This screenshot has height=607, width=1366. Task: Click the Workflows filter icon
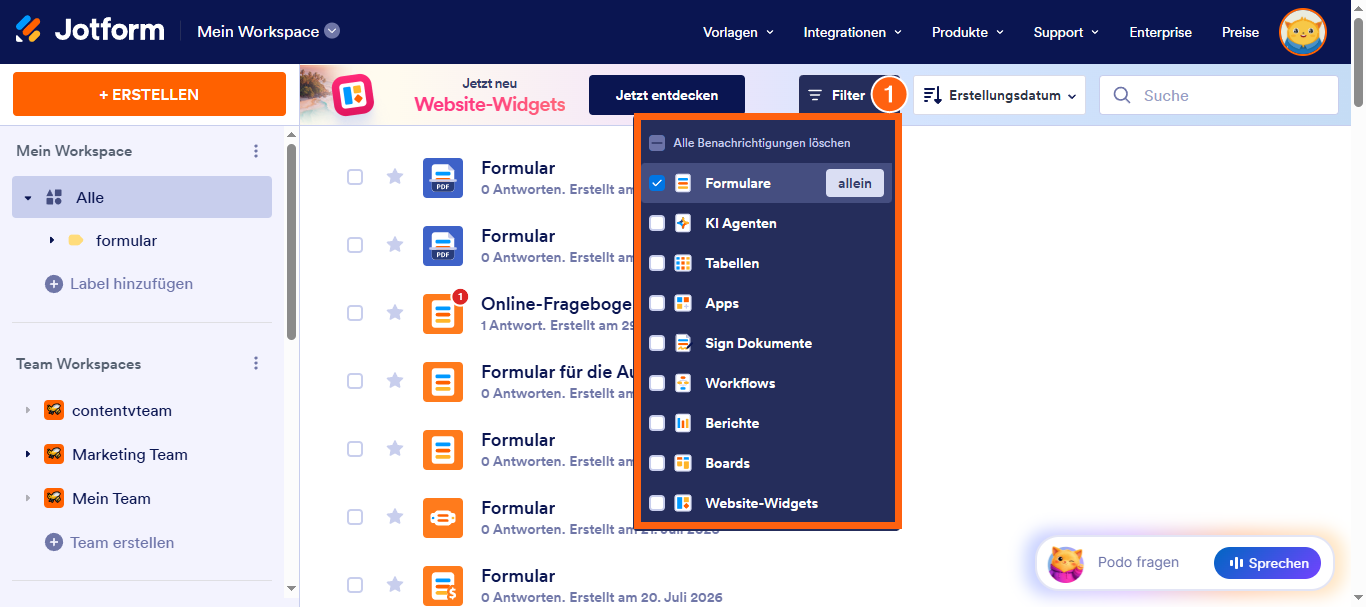point(683,383)
